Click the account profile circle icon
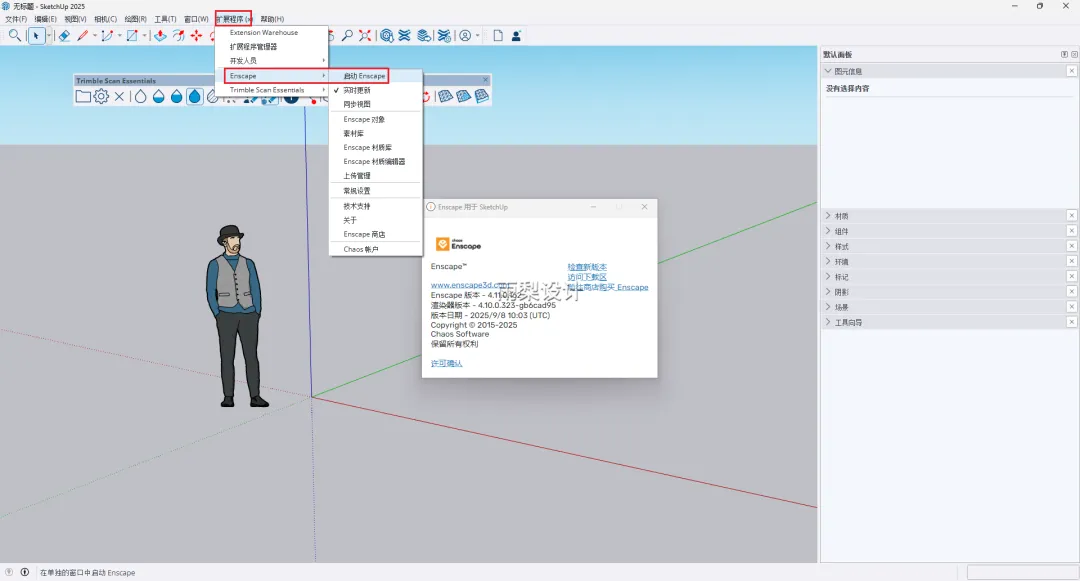The width and height of the screenshot is (1080, 581). point(466,36)
